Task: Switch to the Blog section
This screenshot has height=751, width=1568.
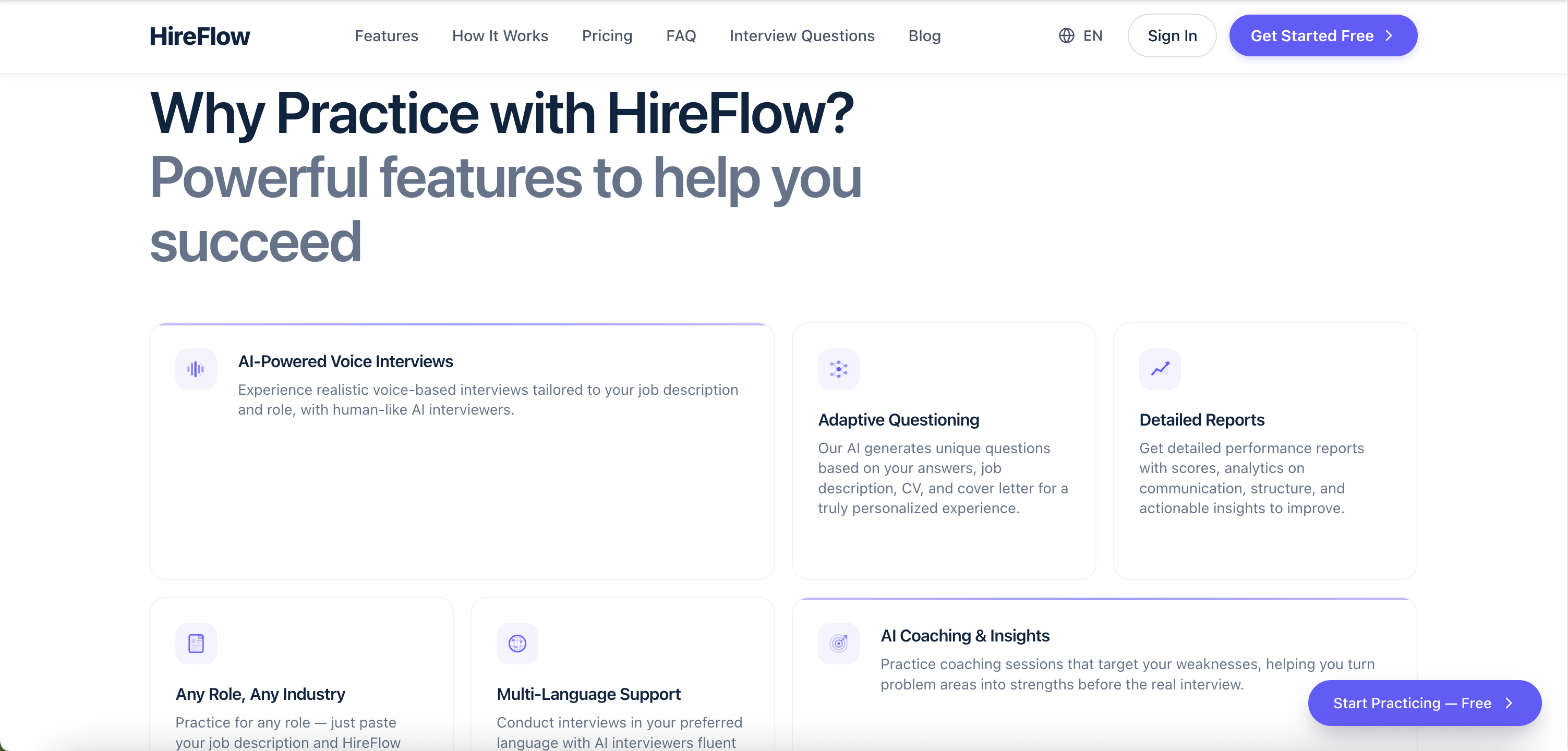Action: pyautogui.click(x=924, y=36)
